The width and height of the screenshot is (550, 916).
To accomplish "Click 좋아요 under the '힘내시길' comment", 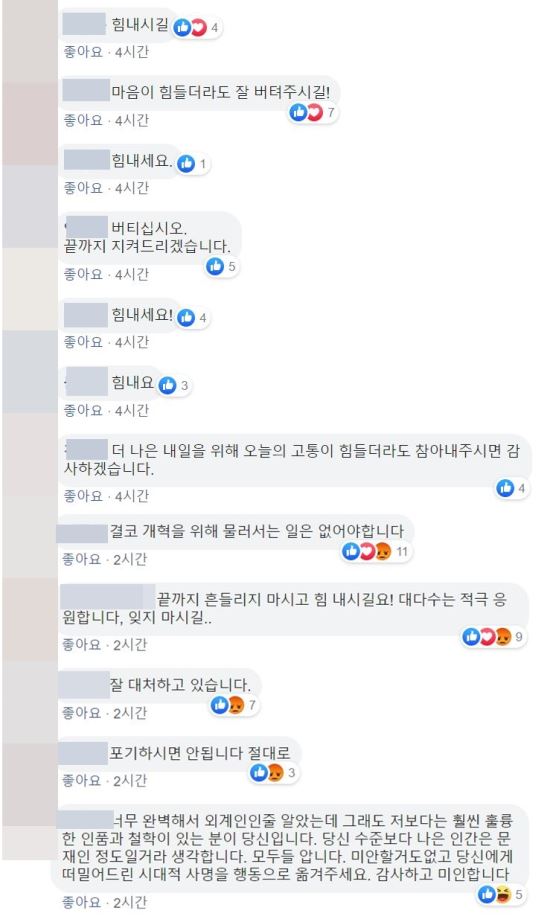I will click(x=83, y=52).
